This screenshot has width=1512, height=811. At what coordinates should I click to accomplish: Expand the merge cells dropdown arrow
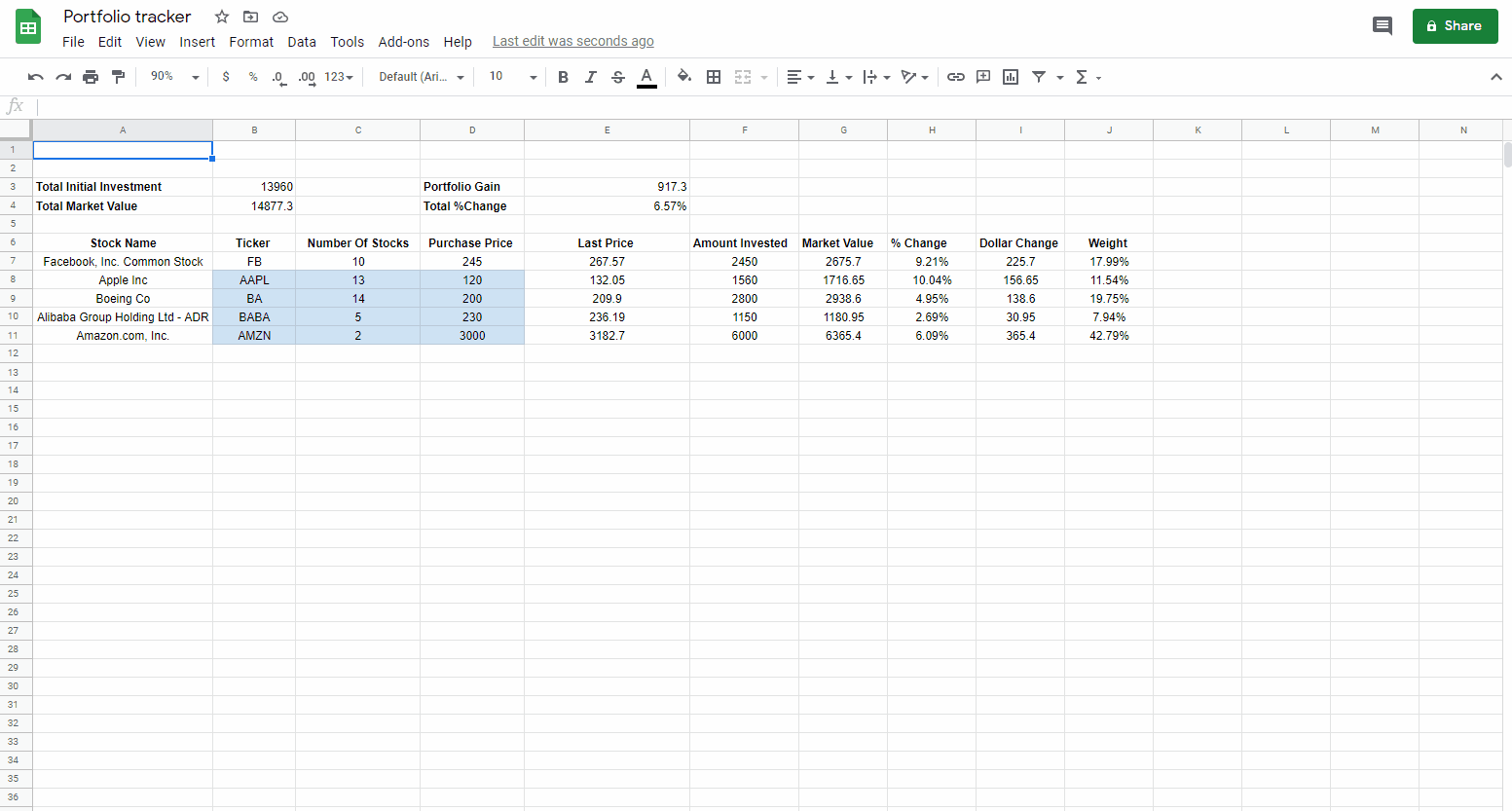[x=764, y=78]
